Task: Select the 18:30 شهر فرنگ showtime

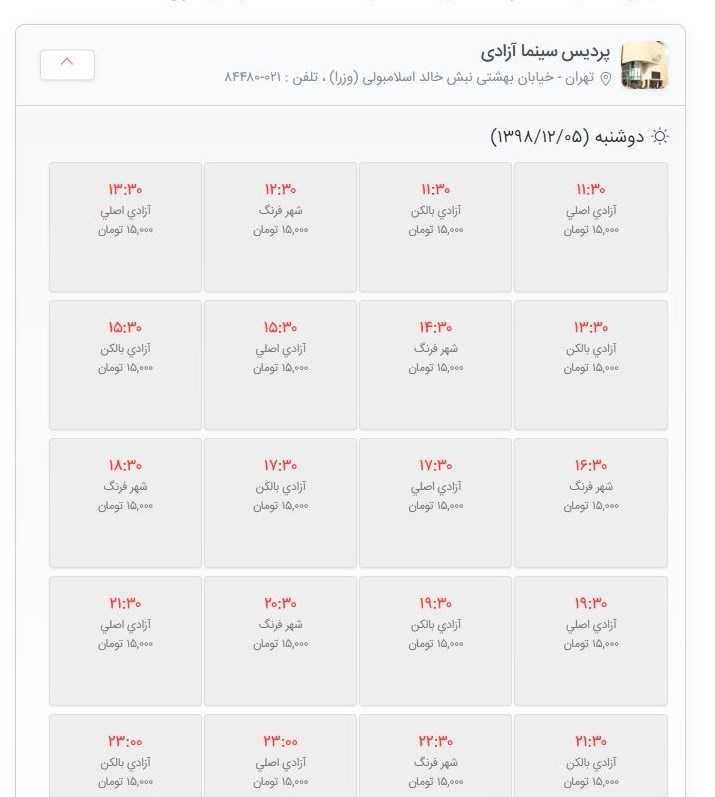Action: 125,503
